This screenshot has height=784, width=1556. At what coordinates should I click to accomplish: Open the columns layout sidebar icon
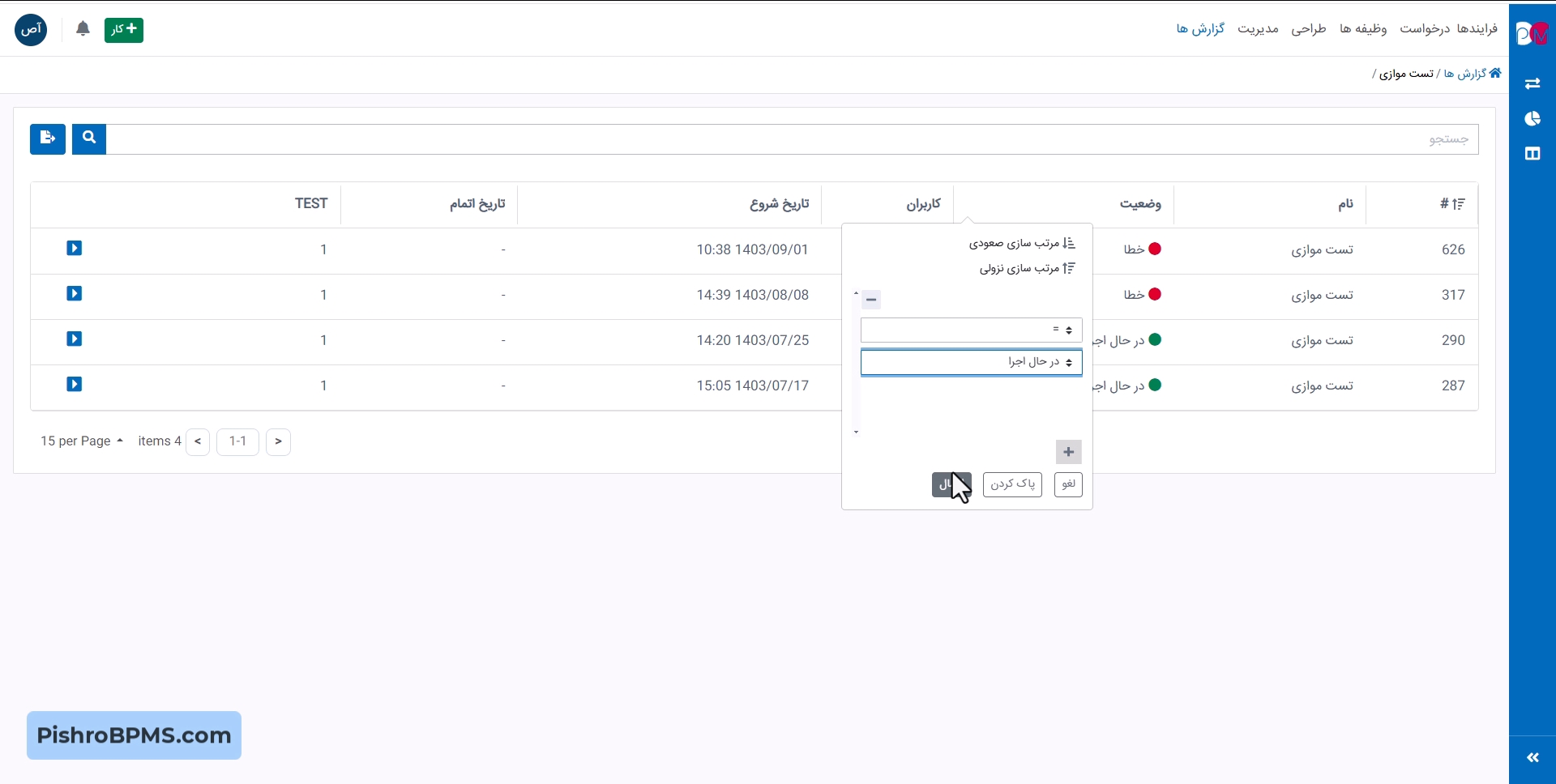click(x=1532, y=154)
